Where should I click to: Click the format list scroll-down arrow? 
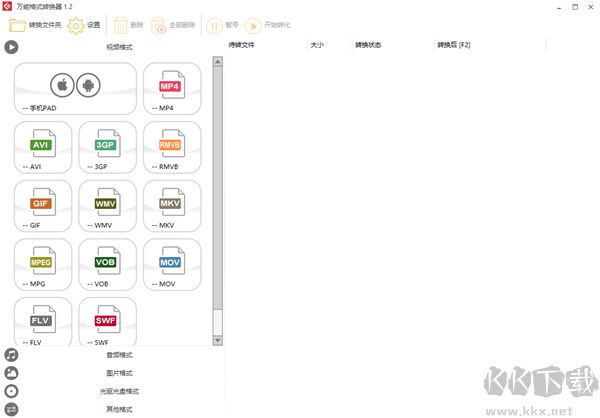(218, 340)
